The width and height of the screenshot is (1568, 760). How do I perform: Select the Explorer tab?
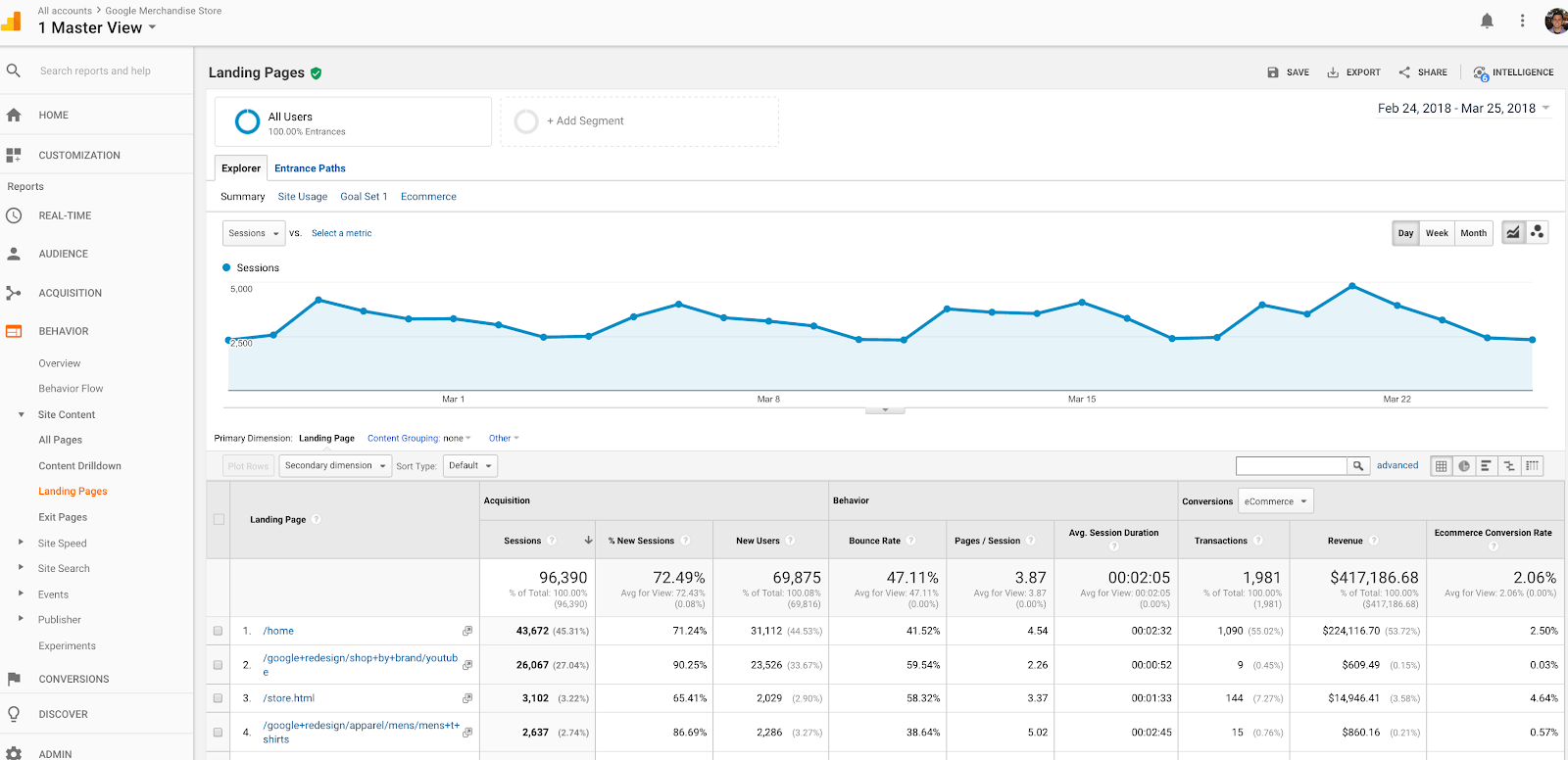click(241, 168)
